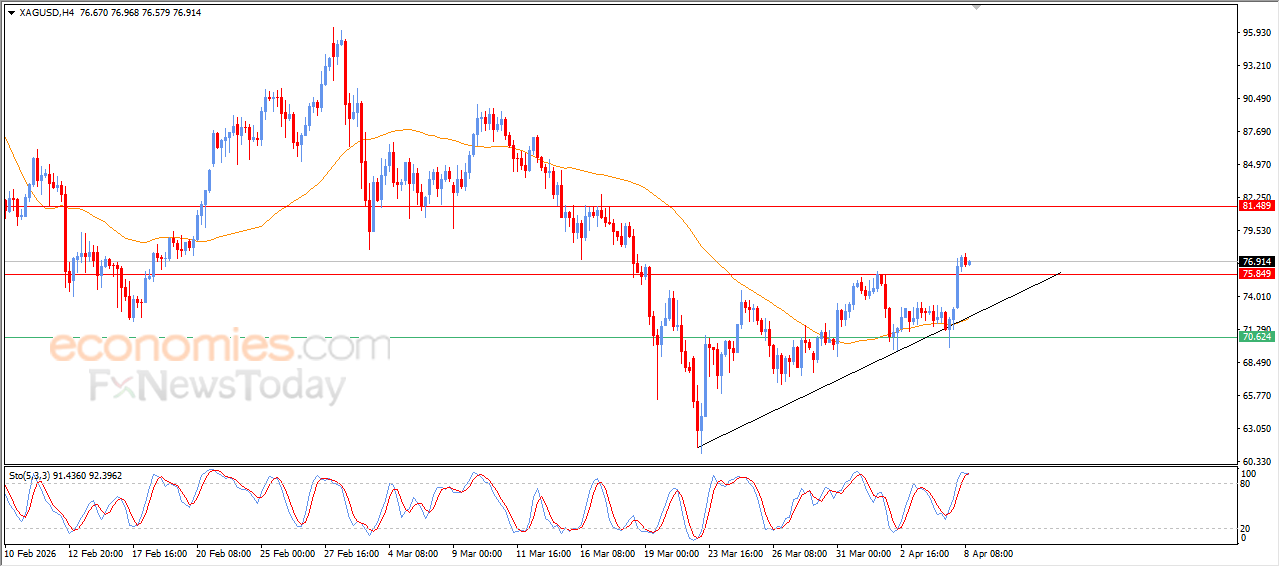Click the 27 Feb 16:00 time label
Viewport: 1280px width, 567px height.
(x=352, y=552)
